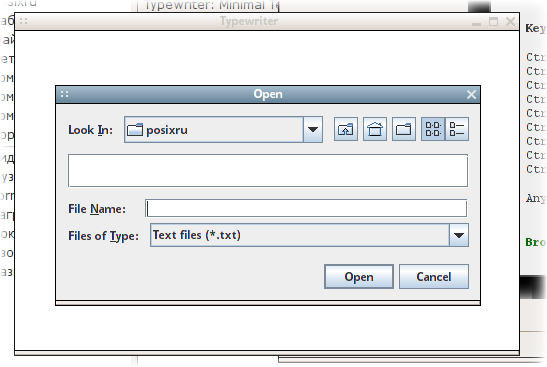The image size is (547, 367).
Task: Focus the File Name input field
Action: click(306, 209)
